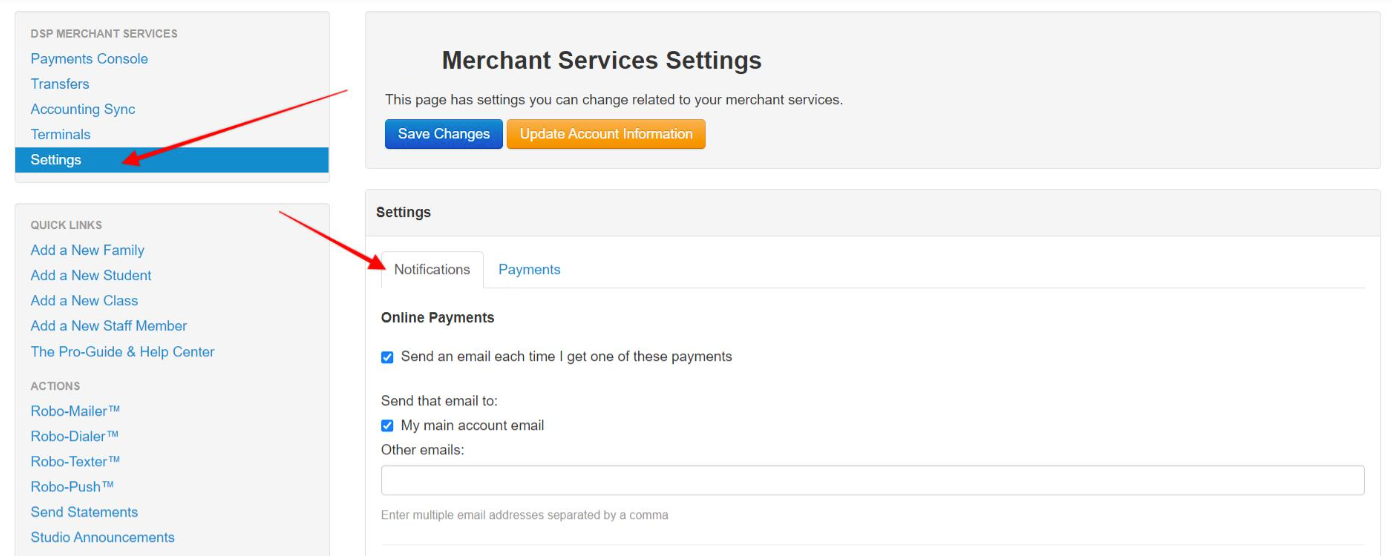
Task: Click Update Account Information button
Action: point(606,134)
